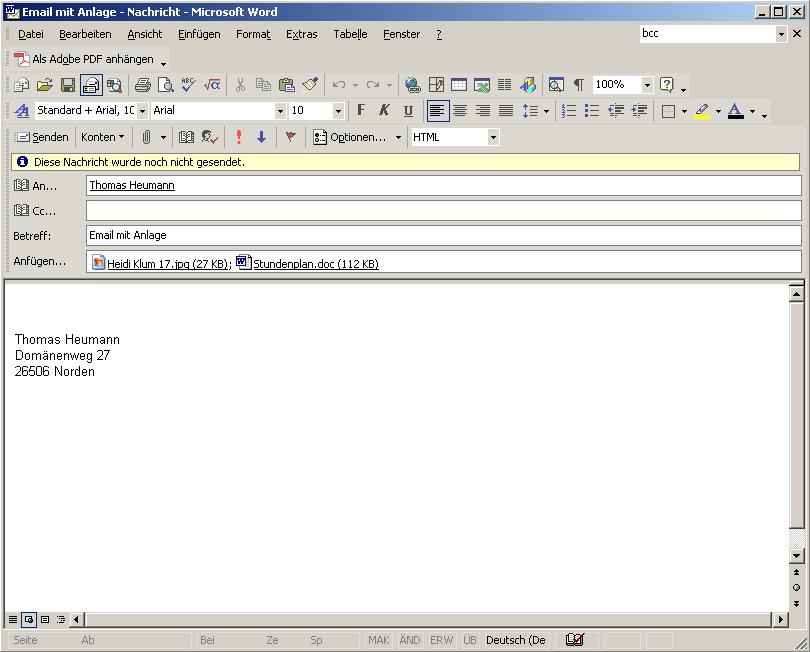The image size is (810, 652).
Task: Expand the line spacing dropdown arrow
Action: (x=546, y=111)
